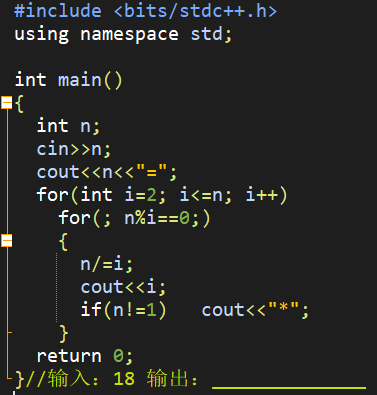Click the int main() declaration
Screen dimensions: 377x395
pyautogui.click(x=69, y=80)
